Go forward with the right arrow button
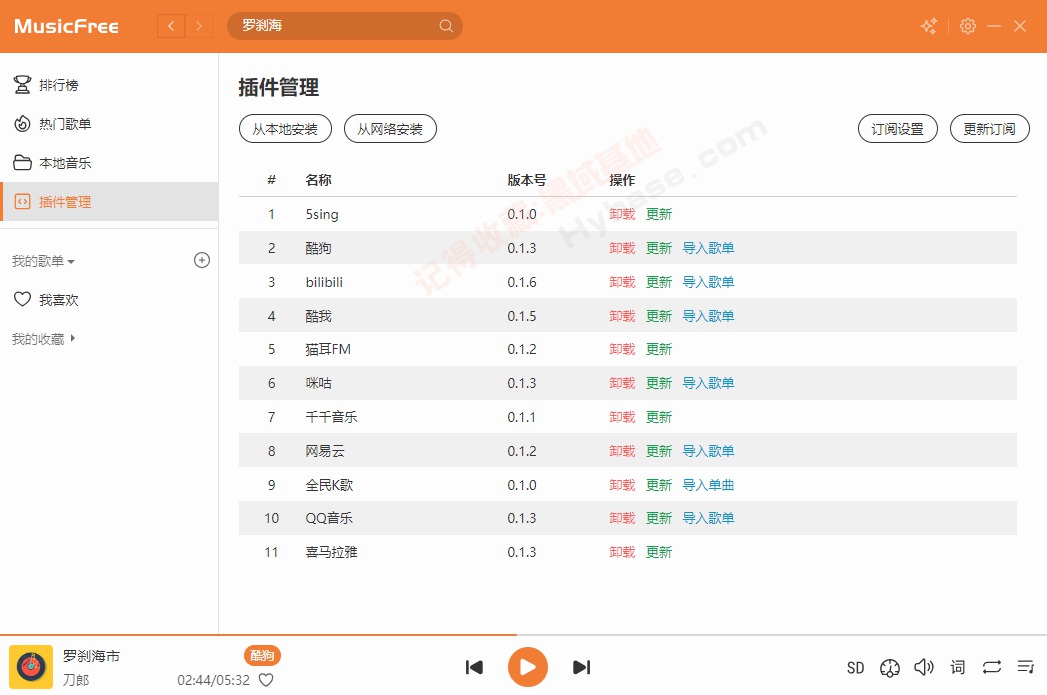Image resolution: width=1047 pixels, height=695 pixels. coord(199,26)
